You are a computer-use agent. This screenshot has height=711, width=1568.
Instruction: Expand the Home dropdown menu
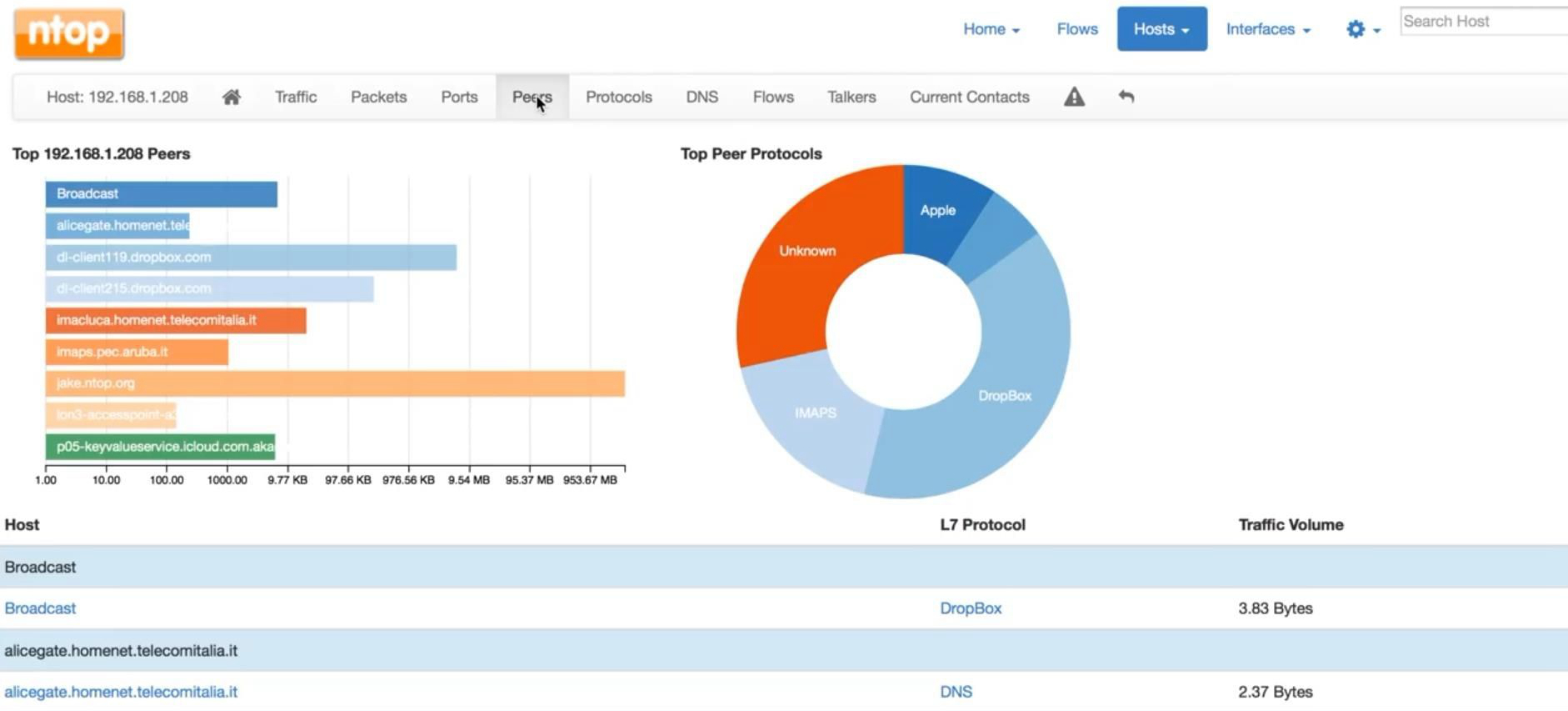click(x=991, y=29)
